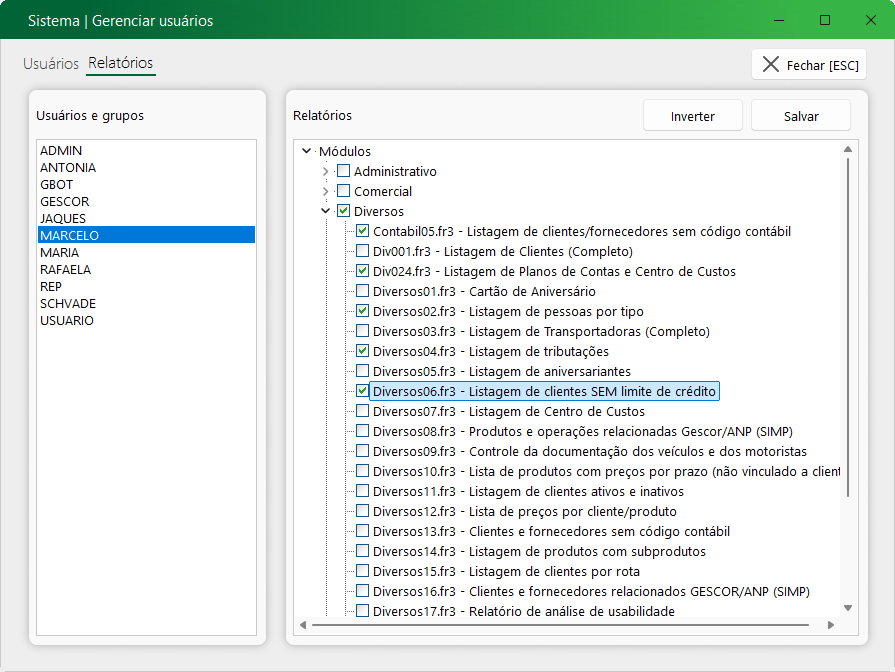Expand the Administrativo module node
895x672 pixels.
point(326,171)
